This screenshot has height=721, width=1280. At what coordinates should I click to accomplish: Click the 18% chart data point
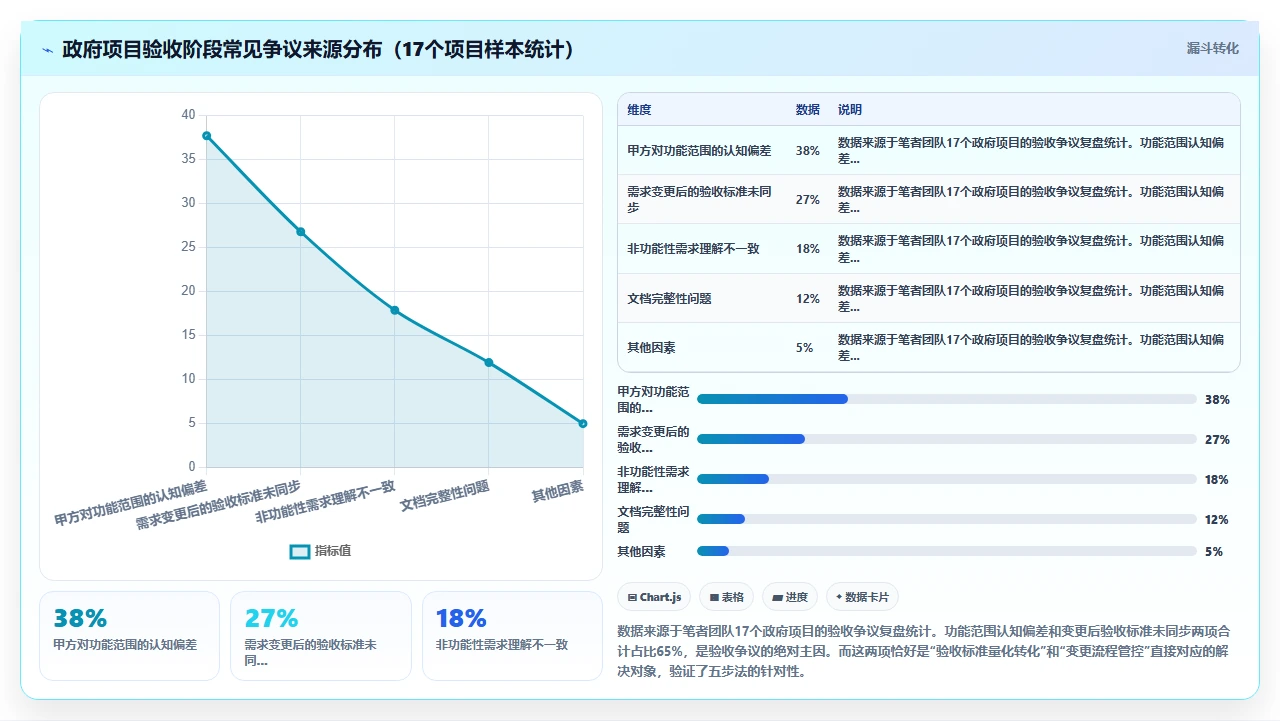coord(394,310)
